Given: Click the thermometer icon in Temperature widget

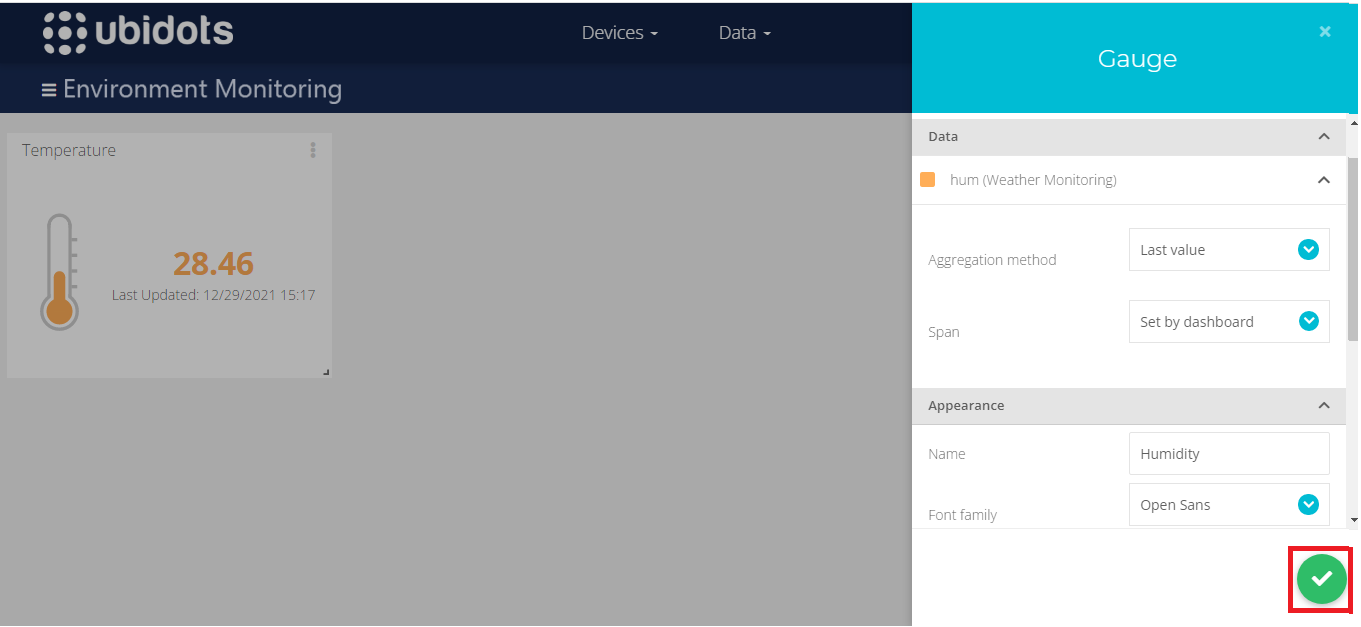Looking at the screenshot, I should coord(60,272).
